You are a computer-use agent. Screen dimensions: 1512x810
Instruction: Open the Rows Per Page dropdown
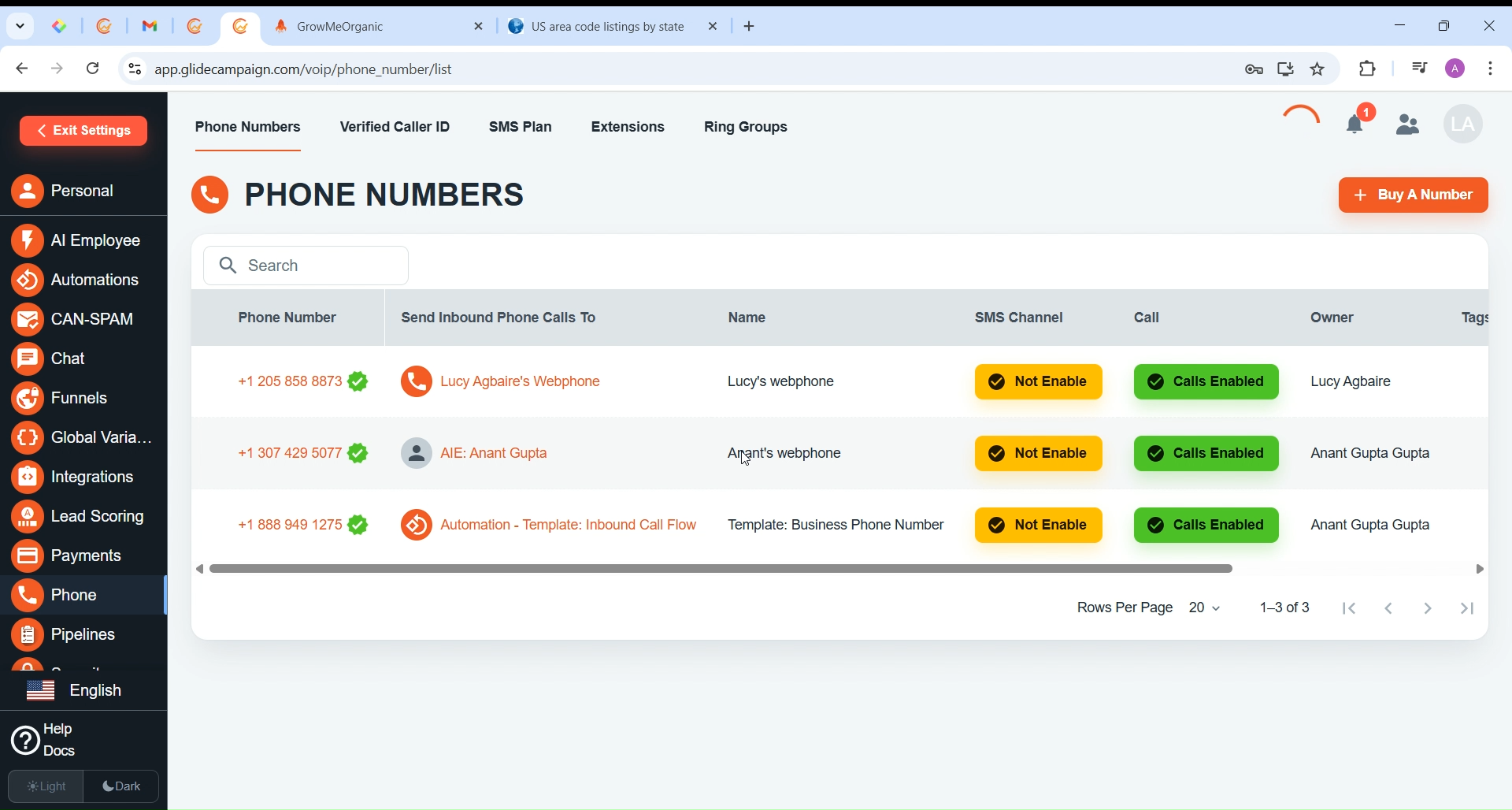pyautogui.click(x=1205, y=608)
